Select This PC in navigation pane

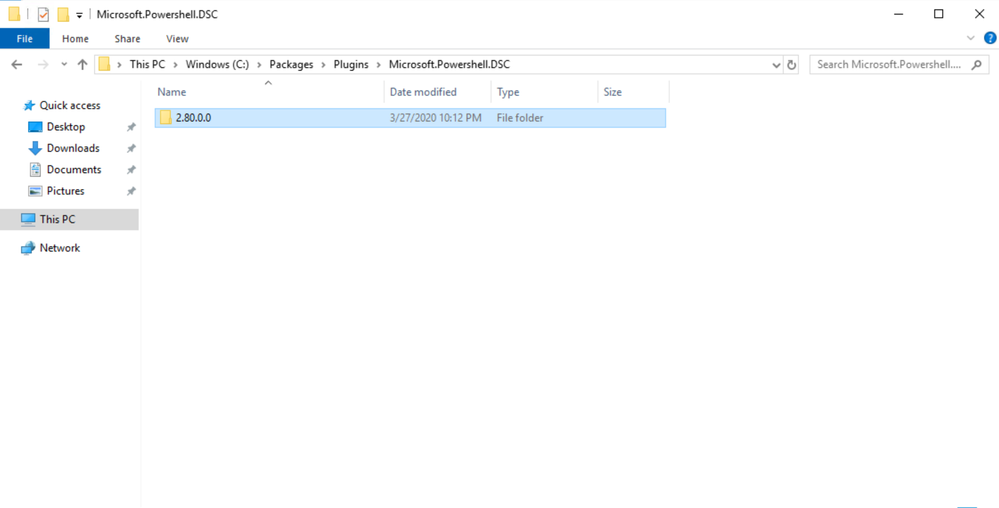[69, 219]
